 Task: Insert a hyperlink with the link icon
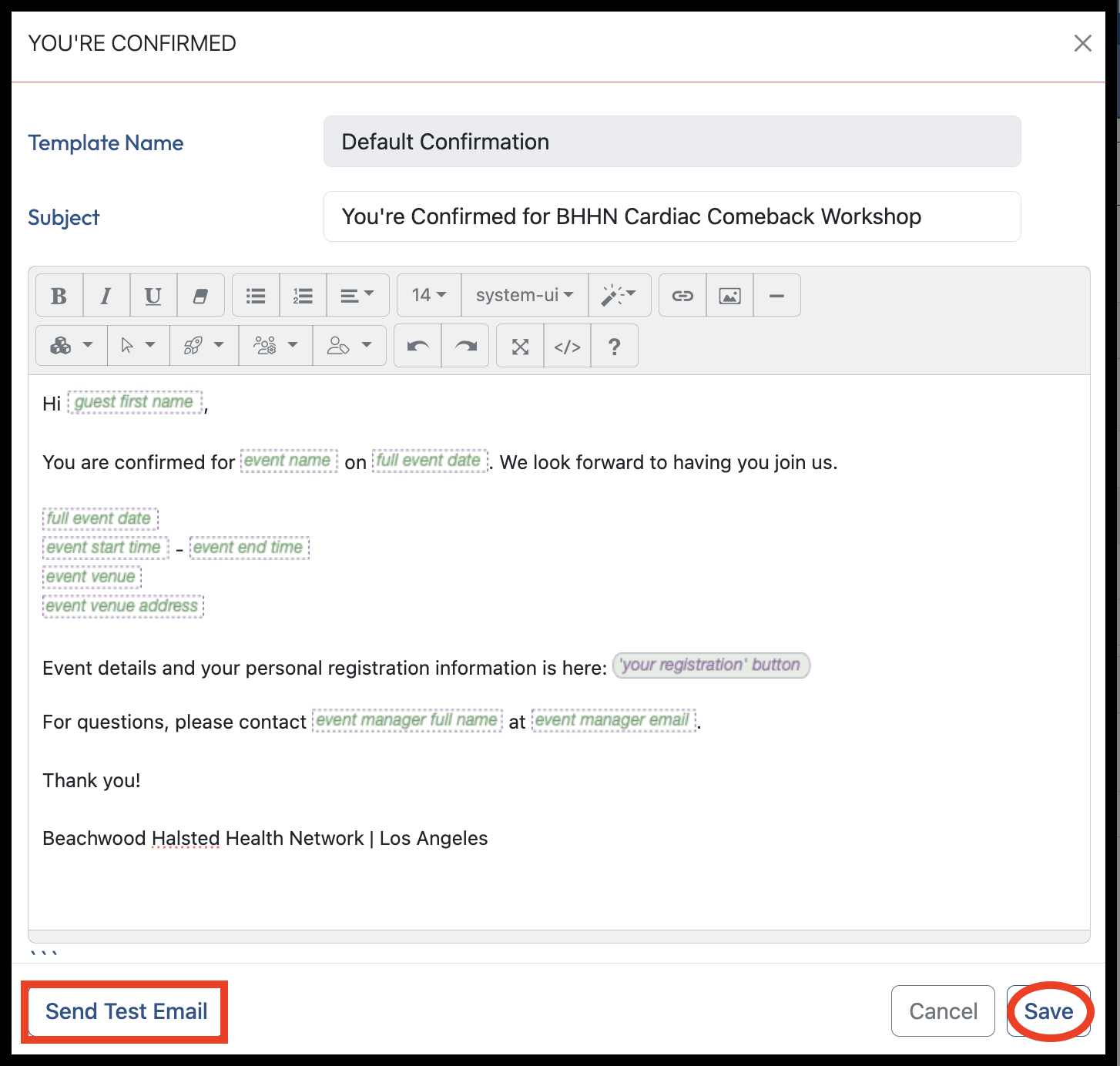tap(682, 295)
